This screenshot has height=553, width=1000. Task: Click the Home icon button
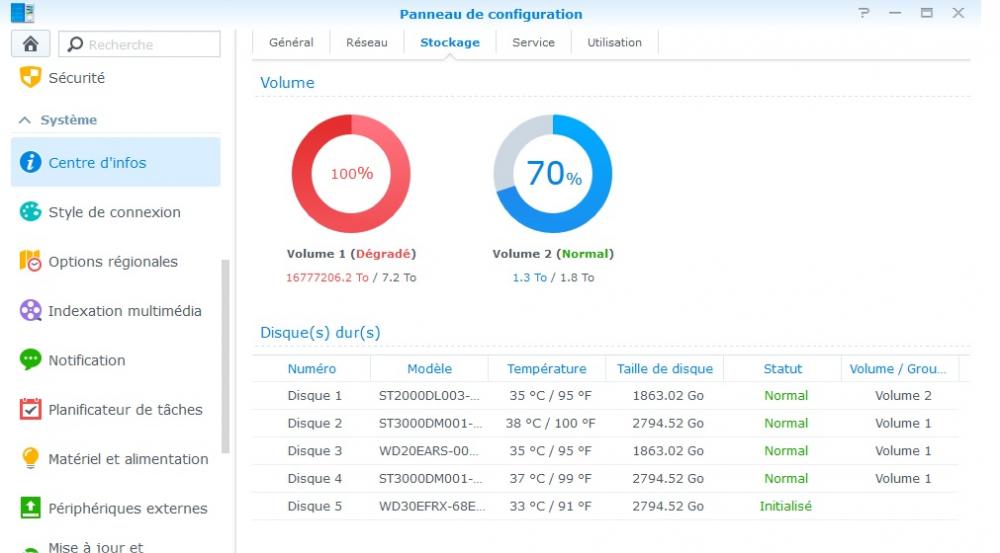tap(30, 44)
